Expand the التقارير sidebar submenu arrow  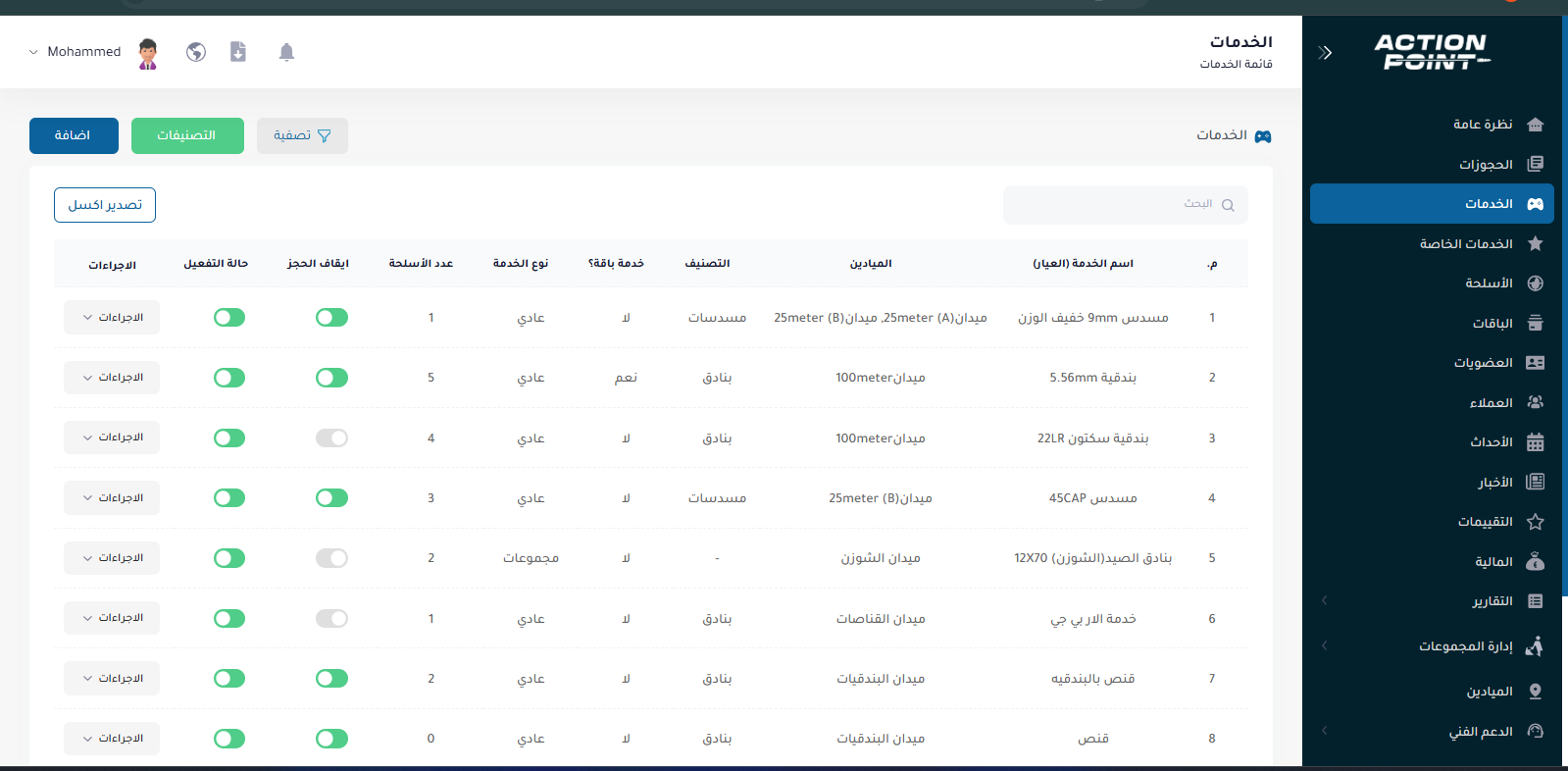(x=1324, y=600)
